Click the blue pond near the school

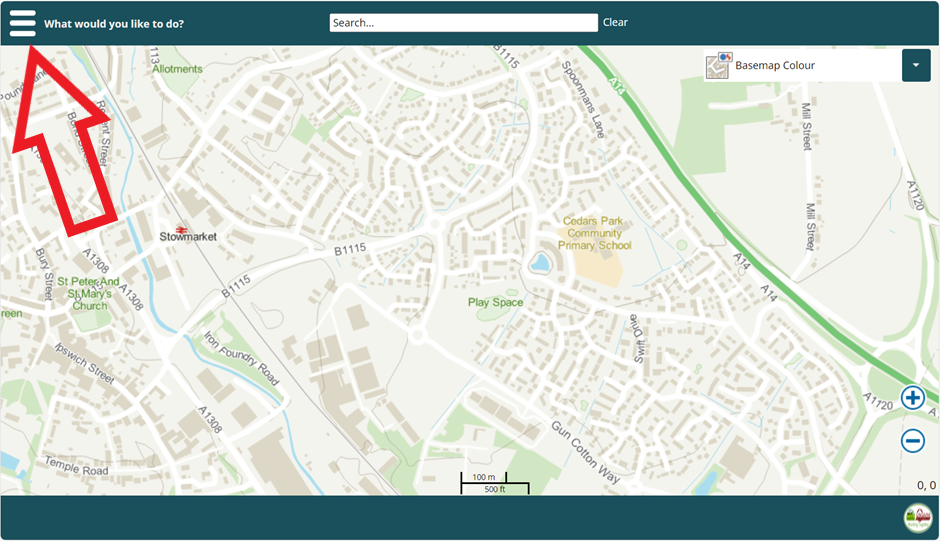coord(540,264)
